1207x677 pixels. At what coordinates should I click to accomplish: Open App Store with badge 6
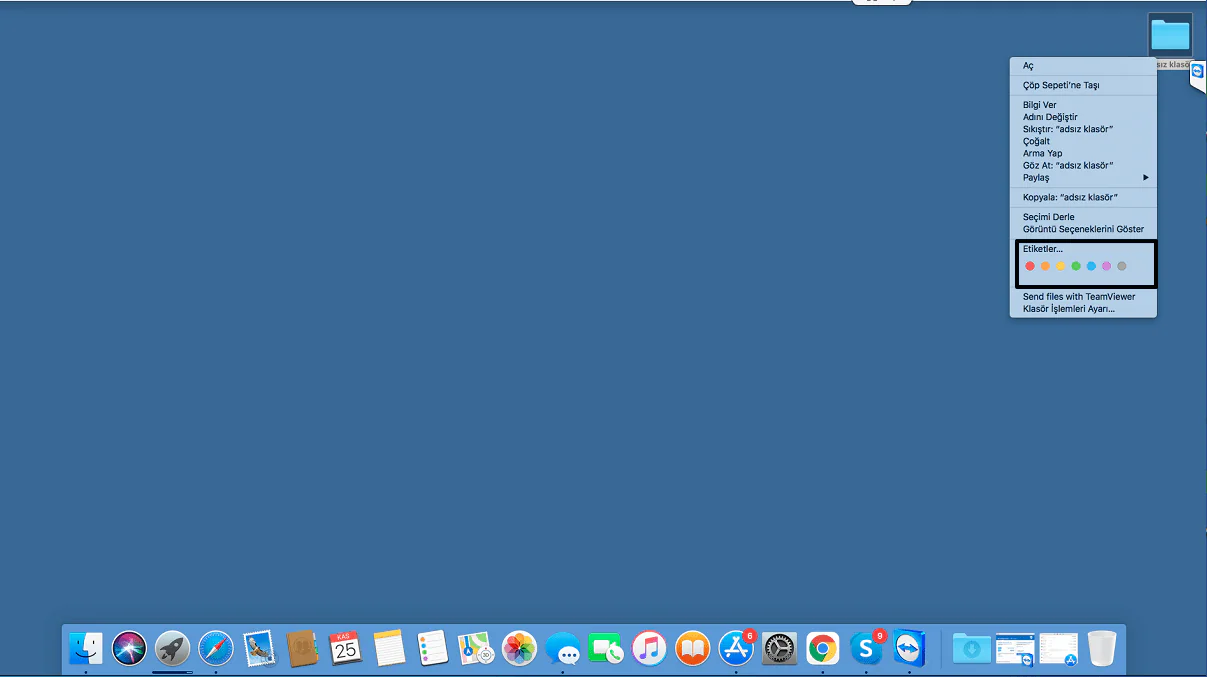point(737,647)
